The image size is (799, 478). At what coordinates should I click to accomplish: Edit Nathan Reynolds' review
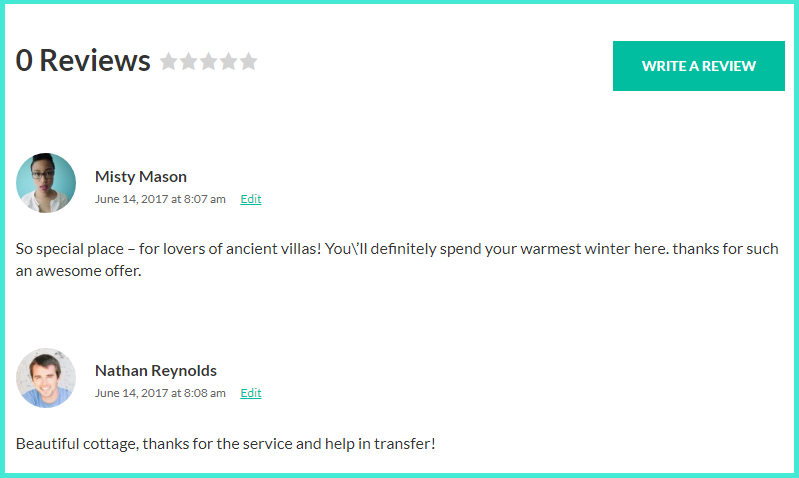(x=251, y=393)
